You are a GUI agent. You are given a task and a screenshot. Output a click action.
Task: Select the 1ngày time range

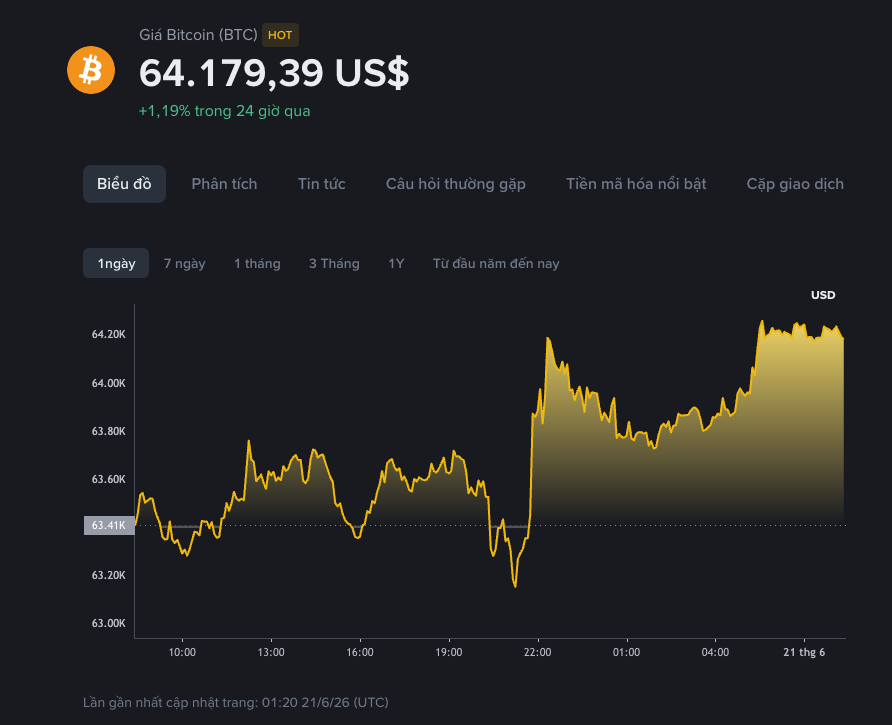tap(116, 263)
